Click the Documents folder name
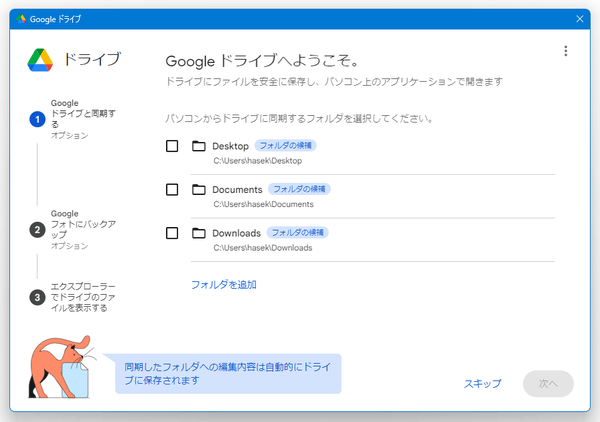Viewport: 600px width, 422px height. (237, 190)
